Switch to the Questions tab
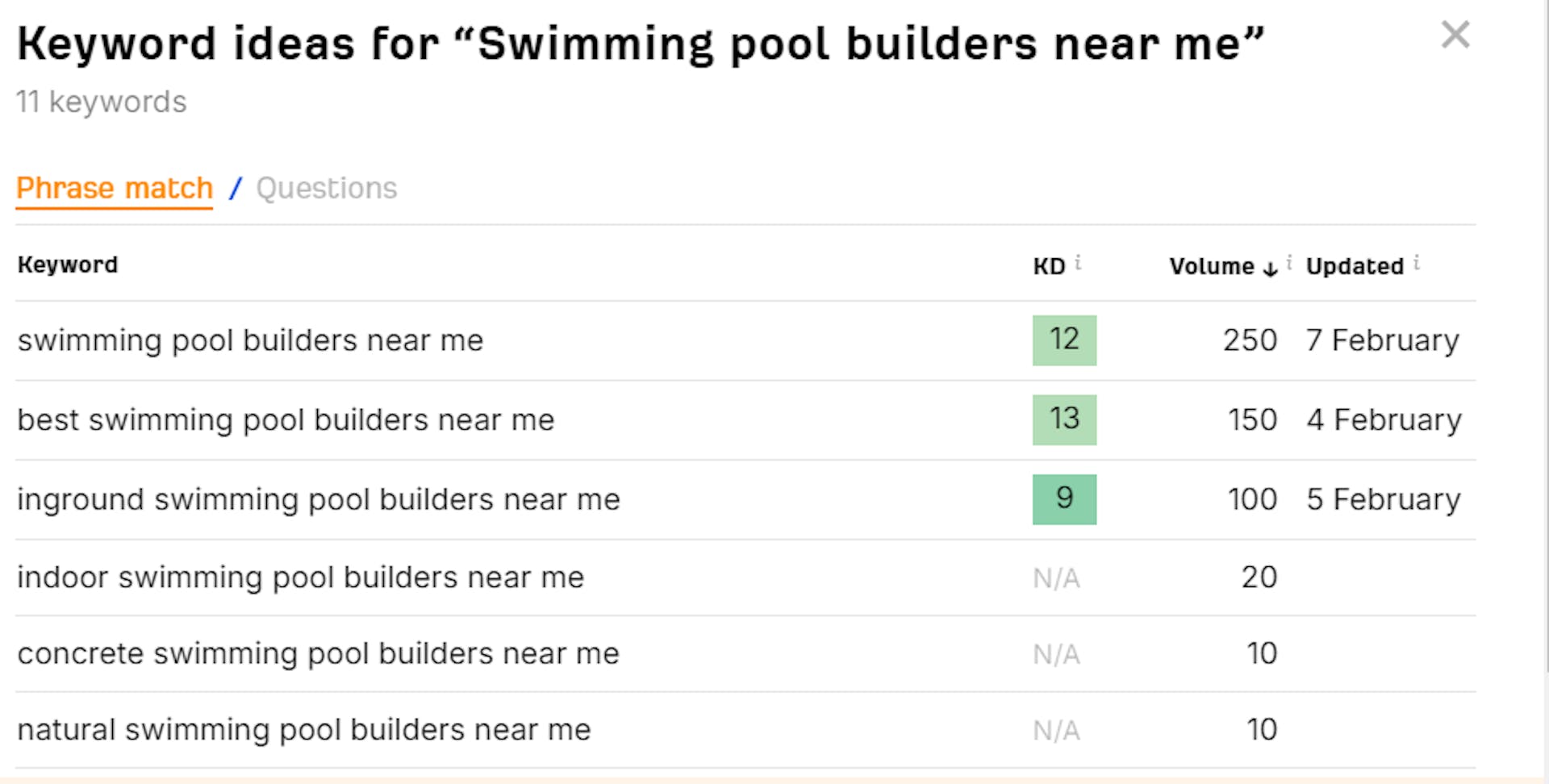 [x=326, y=188]
